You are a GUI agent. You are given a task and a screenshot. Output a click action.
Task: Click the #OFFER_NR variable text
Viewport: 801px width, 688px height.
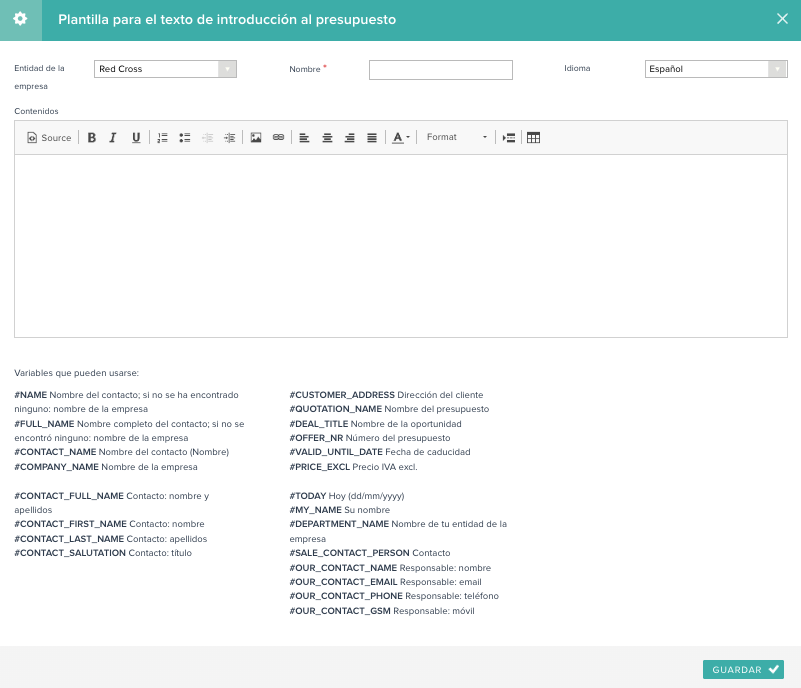(316, 438)
